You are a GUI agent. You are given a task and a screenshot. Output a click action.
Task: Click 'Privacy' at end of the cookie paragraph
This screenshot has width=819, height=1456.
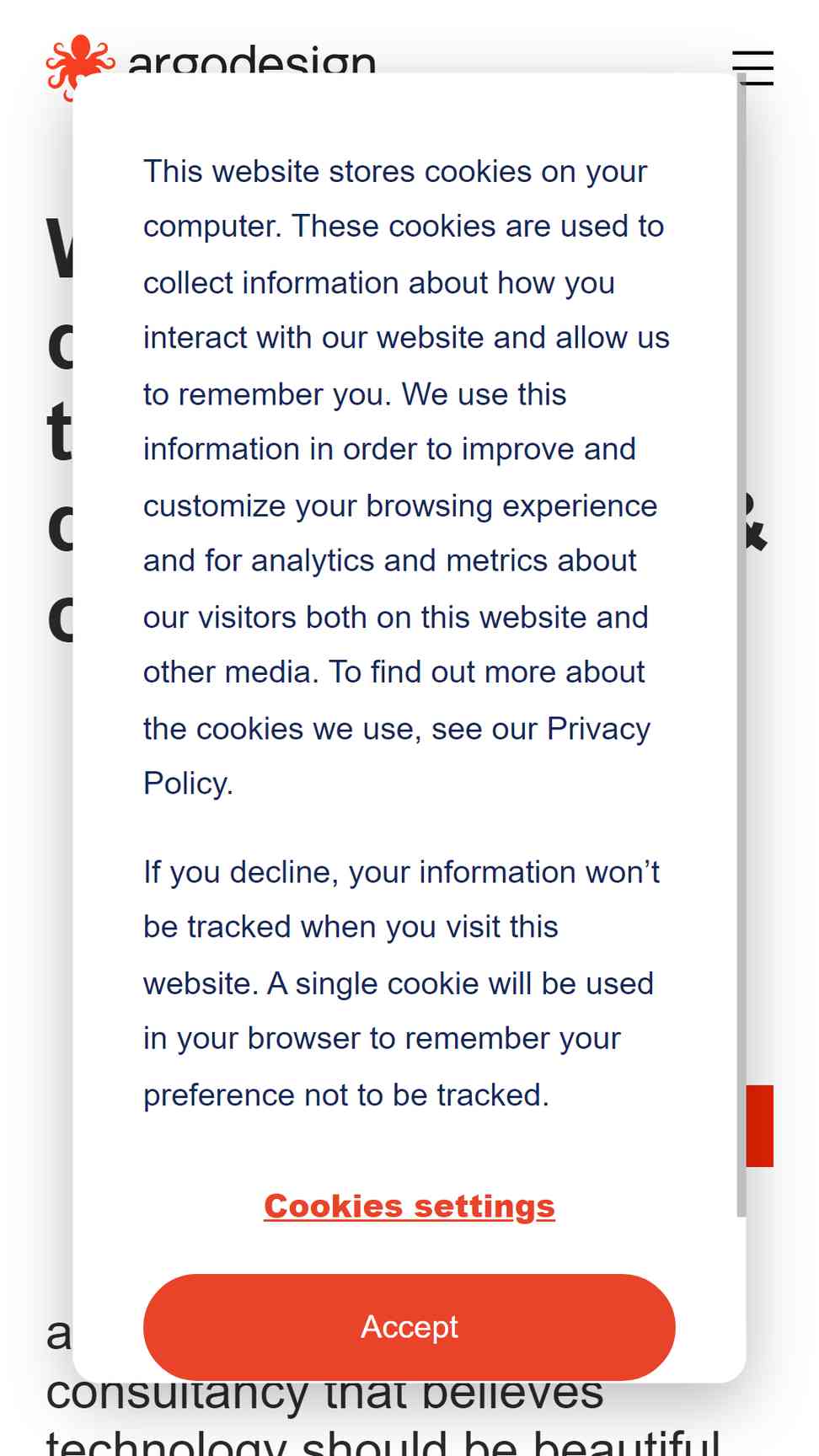click(598, 728)
